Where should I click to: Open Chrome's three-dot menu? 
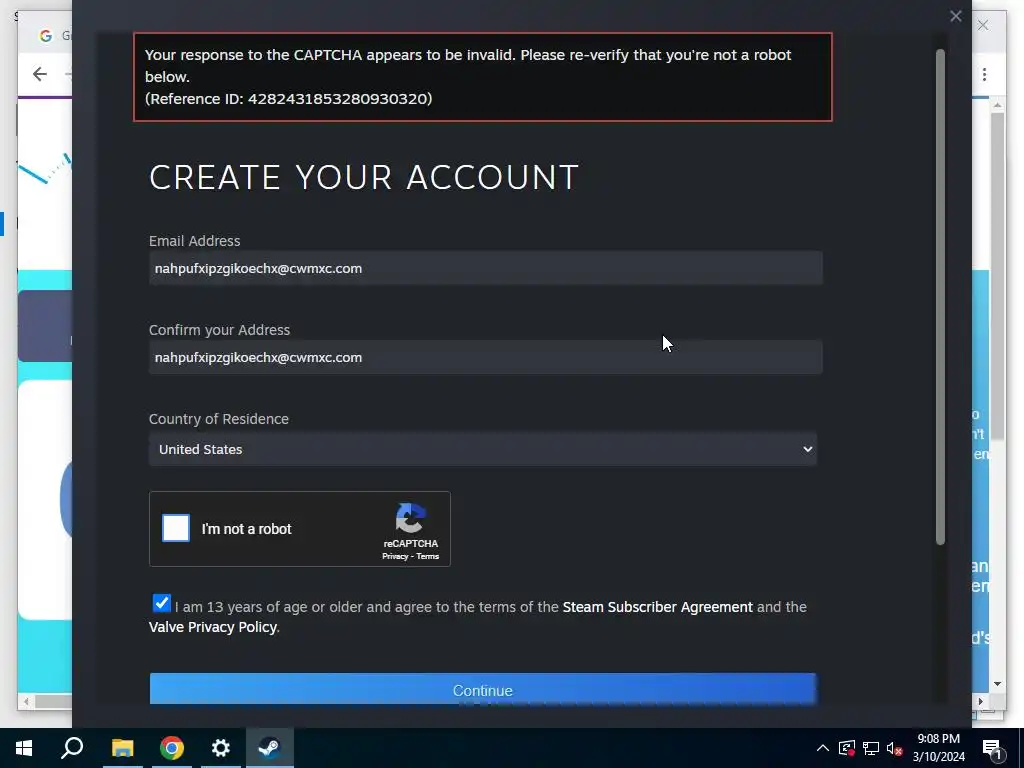[984, 74]
